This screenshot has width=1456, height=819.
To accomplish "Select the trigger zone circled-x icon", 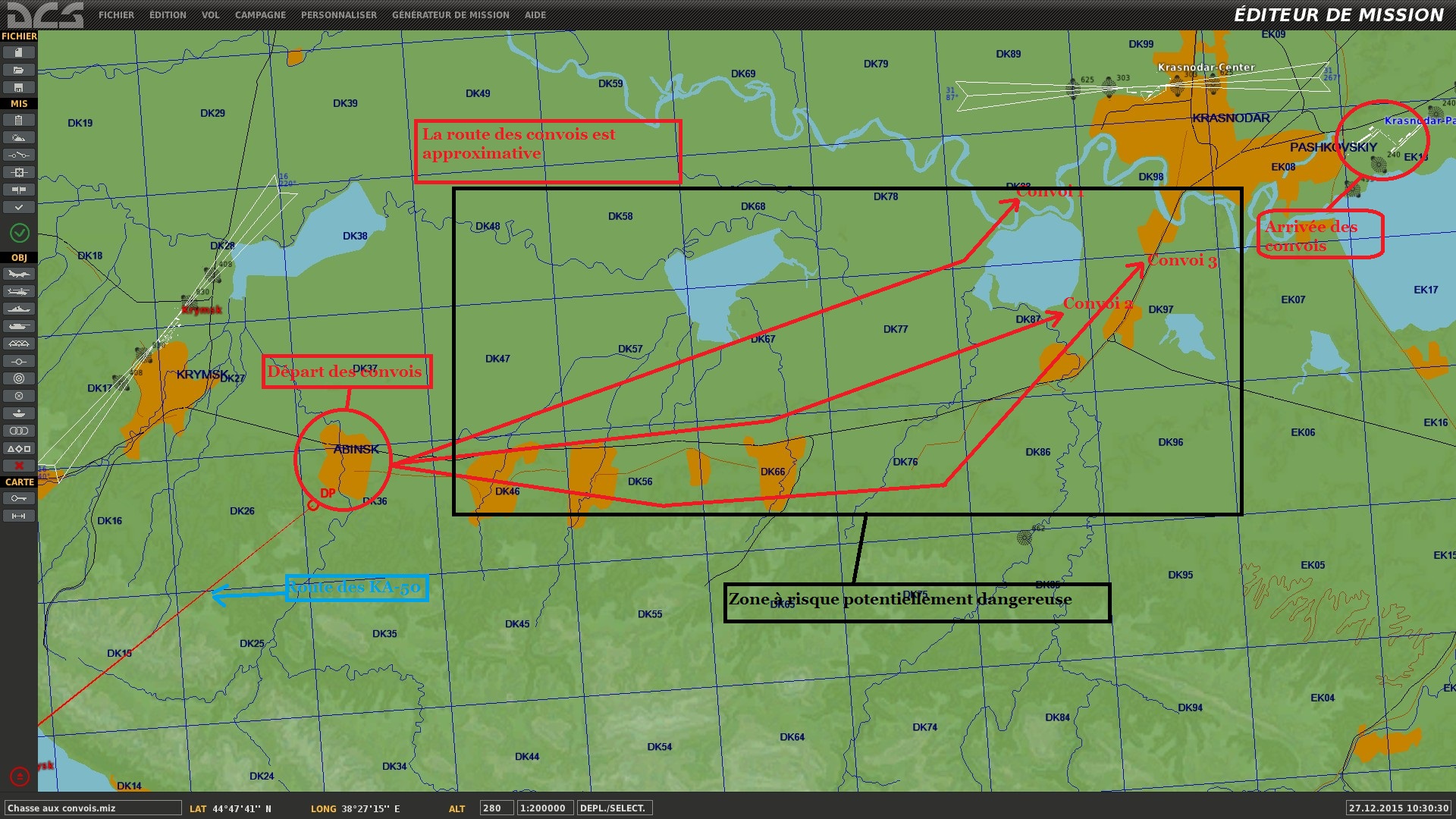I will (x=19, y=396).
